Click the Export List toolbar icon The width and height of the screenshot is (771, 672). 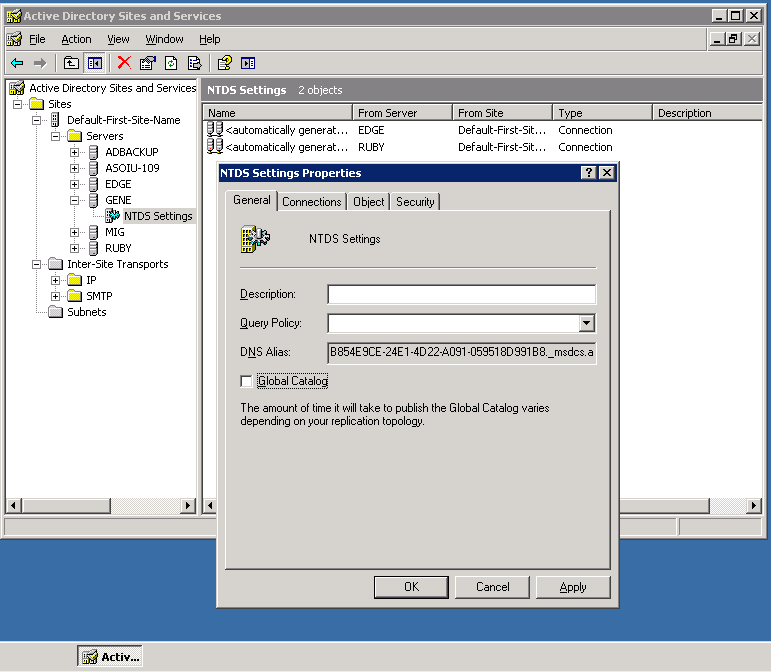[x=194, y=63]
